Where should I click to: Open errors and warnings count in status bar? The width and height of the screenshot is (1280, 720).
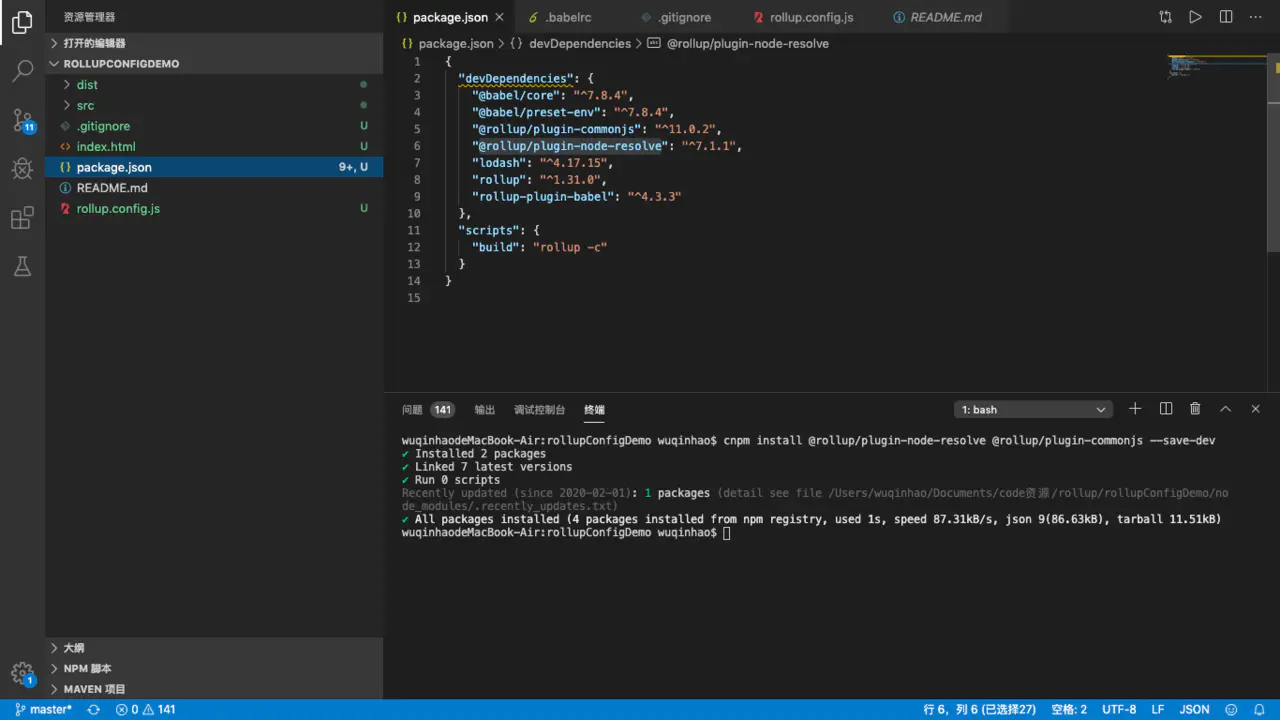146,710
